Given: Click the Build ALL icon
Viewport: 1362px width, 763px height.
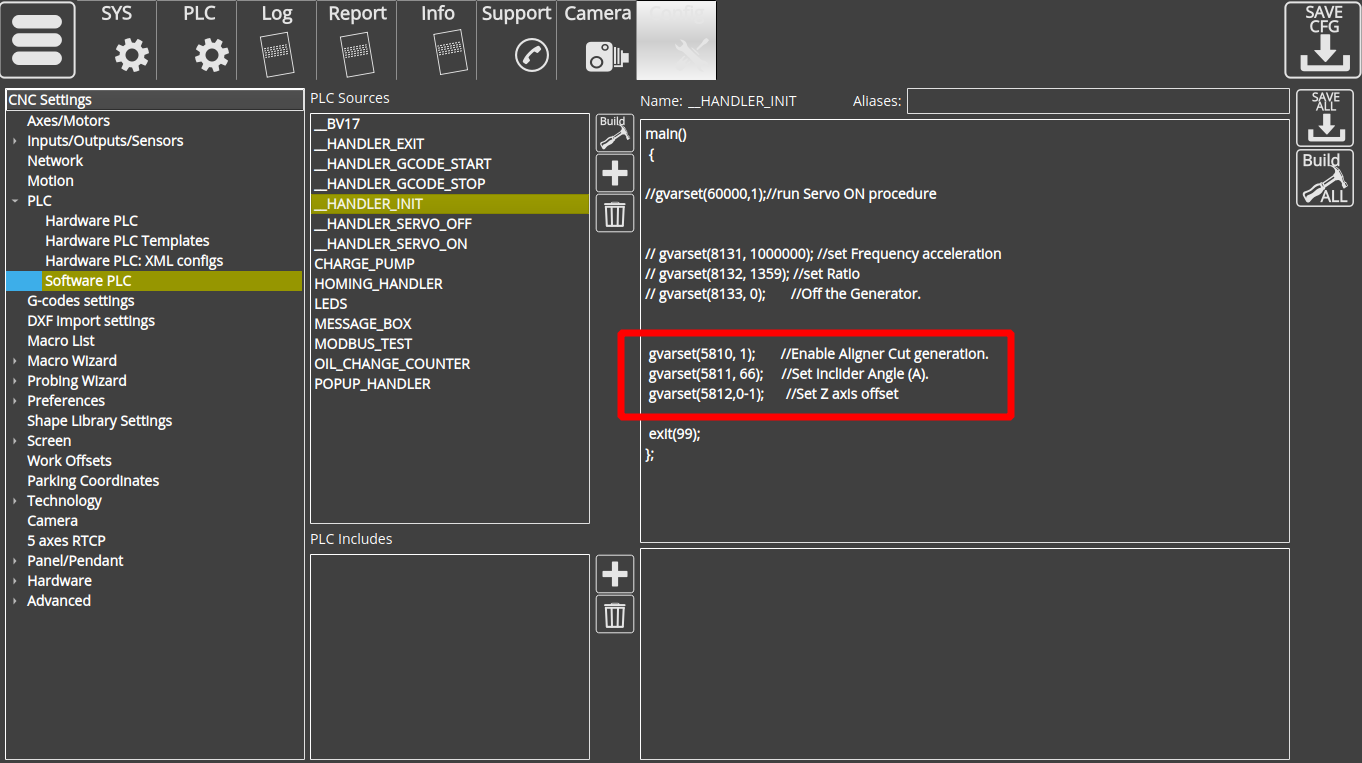Looking at the screenshot, I should coord(1324,178).
